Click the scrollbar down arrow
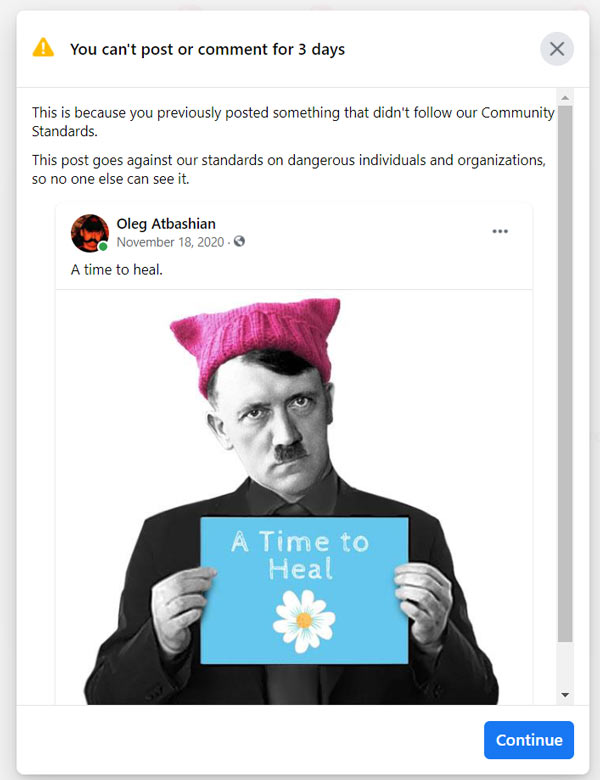 pyautogui.click(x=565, y=695)
